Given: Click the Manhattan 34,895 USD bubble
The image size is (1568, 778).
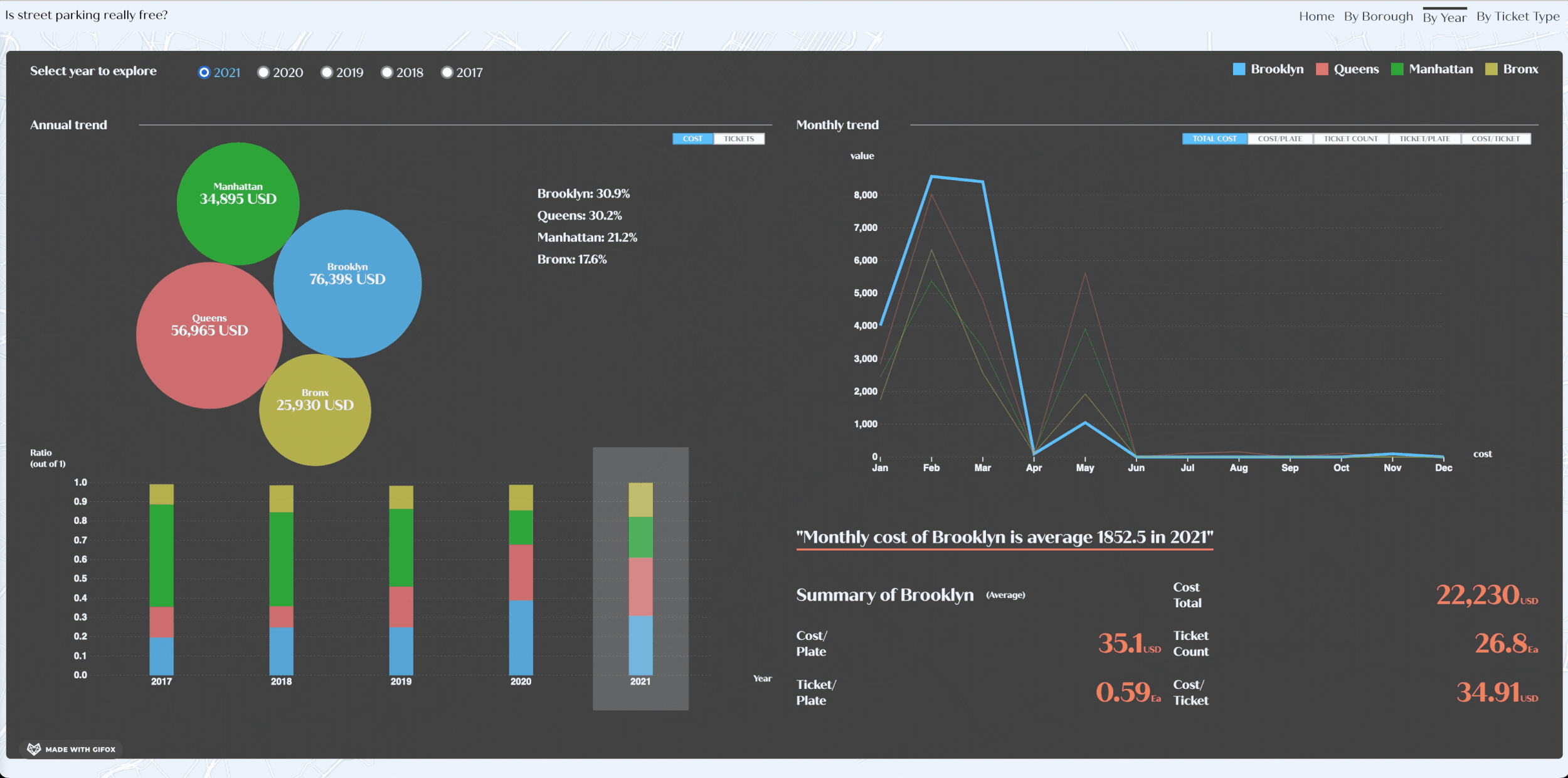Looking at the screenshot, I should (238, 203).
